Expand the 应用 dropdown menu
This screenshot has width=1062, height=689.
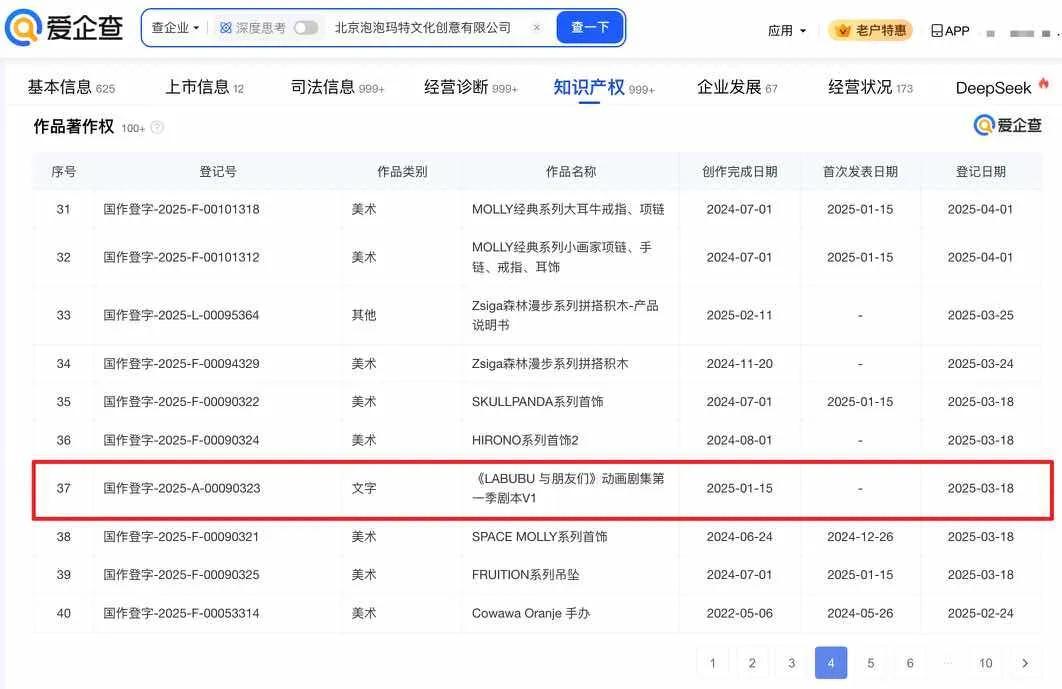[787, 31]
